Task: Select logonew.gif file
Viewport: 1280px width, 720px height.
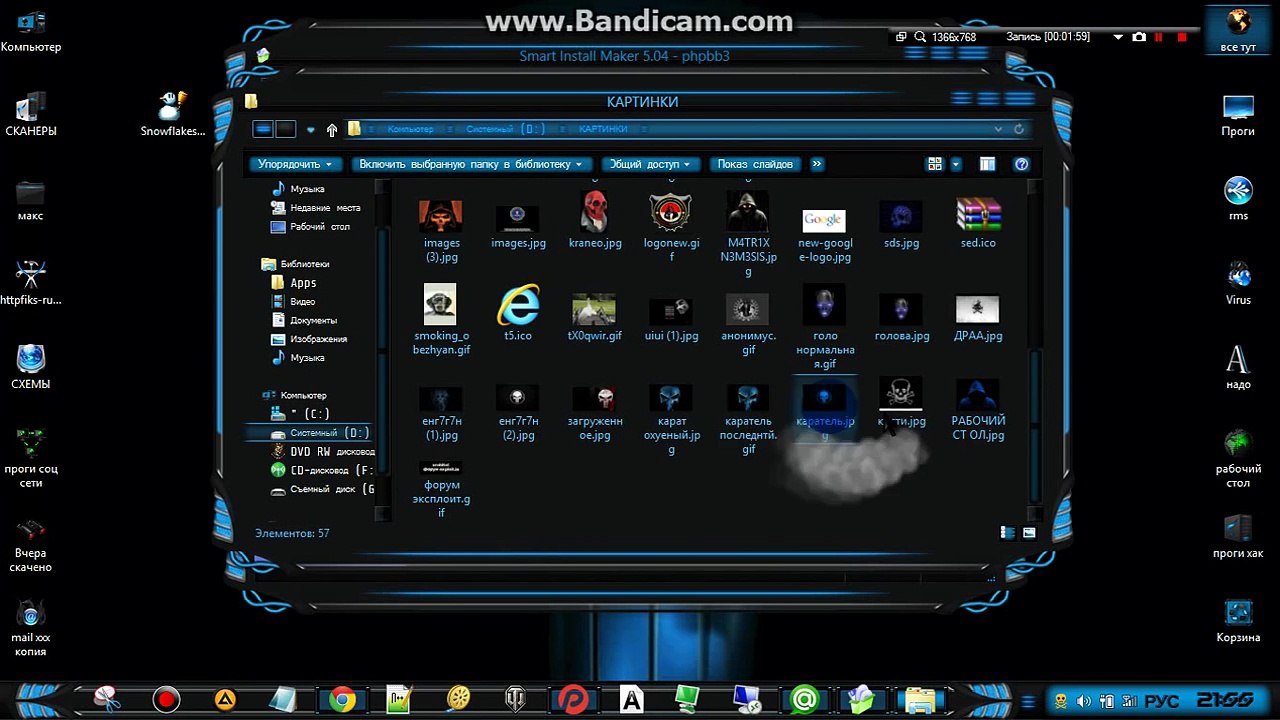Action: click(671, 227)
